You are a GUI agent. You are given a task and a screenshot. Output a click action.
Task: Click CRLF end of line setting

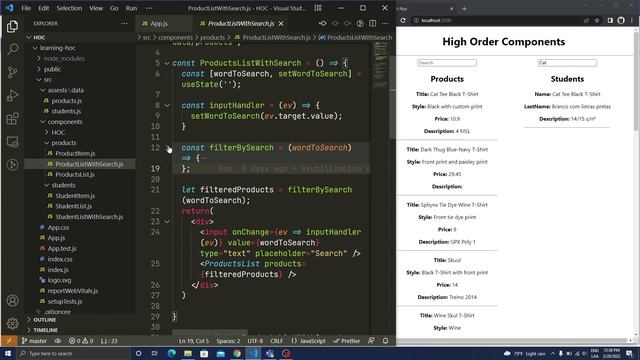tap(276, 341)
